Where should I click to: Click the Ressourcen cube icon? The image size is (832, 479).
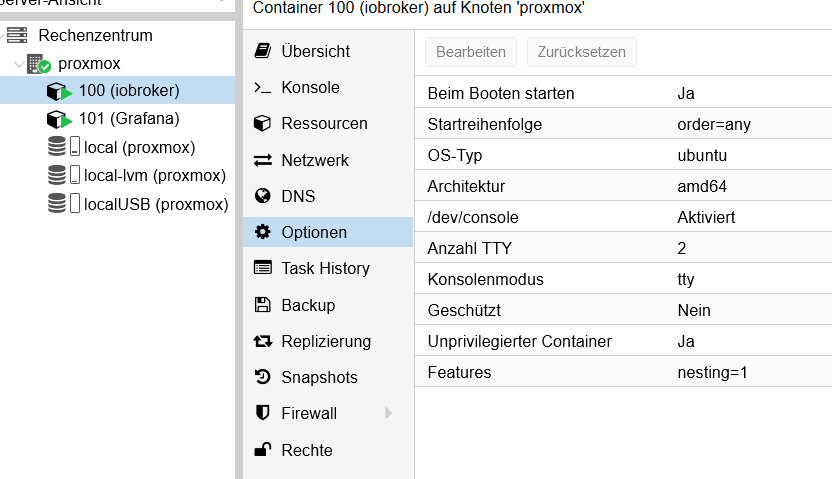263,124
